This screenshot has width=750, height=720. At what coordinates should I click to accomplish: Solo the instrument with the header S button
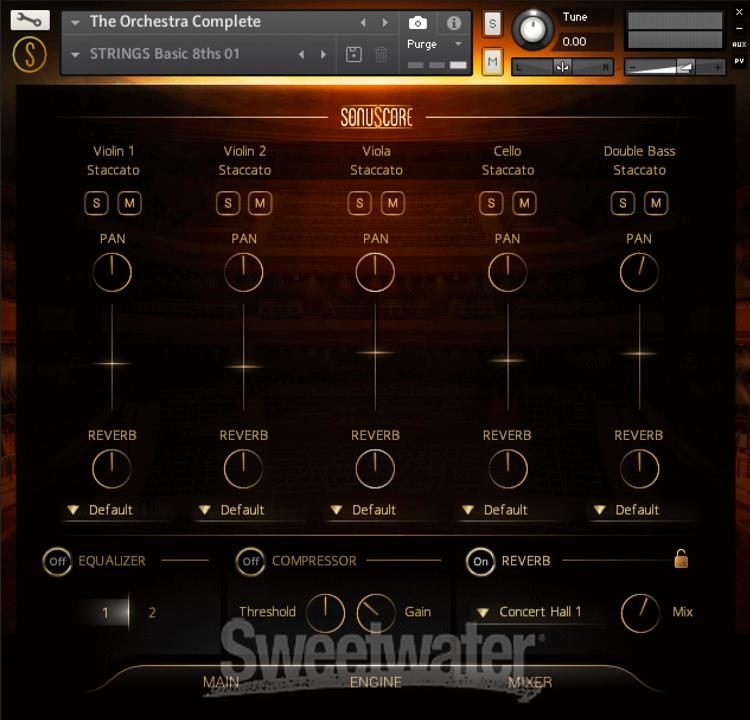492,23
